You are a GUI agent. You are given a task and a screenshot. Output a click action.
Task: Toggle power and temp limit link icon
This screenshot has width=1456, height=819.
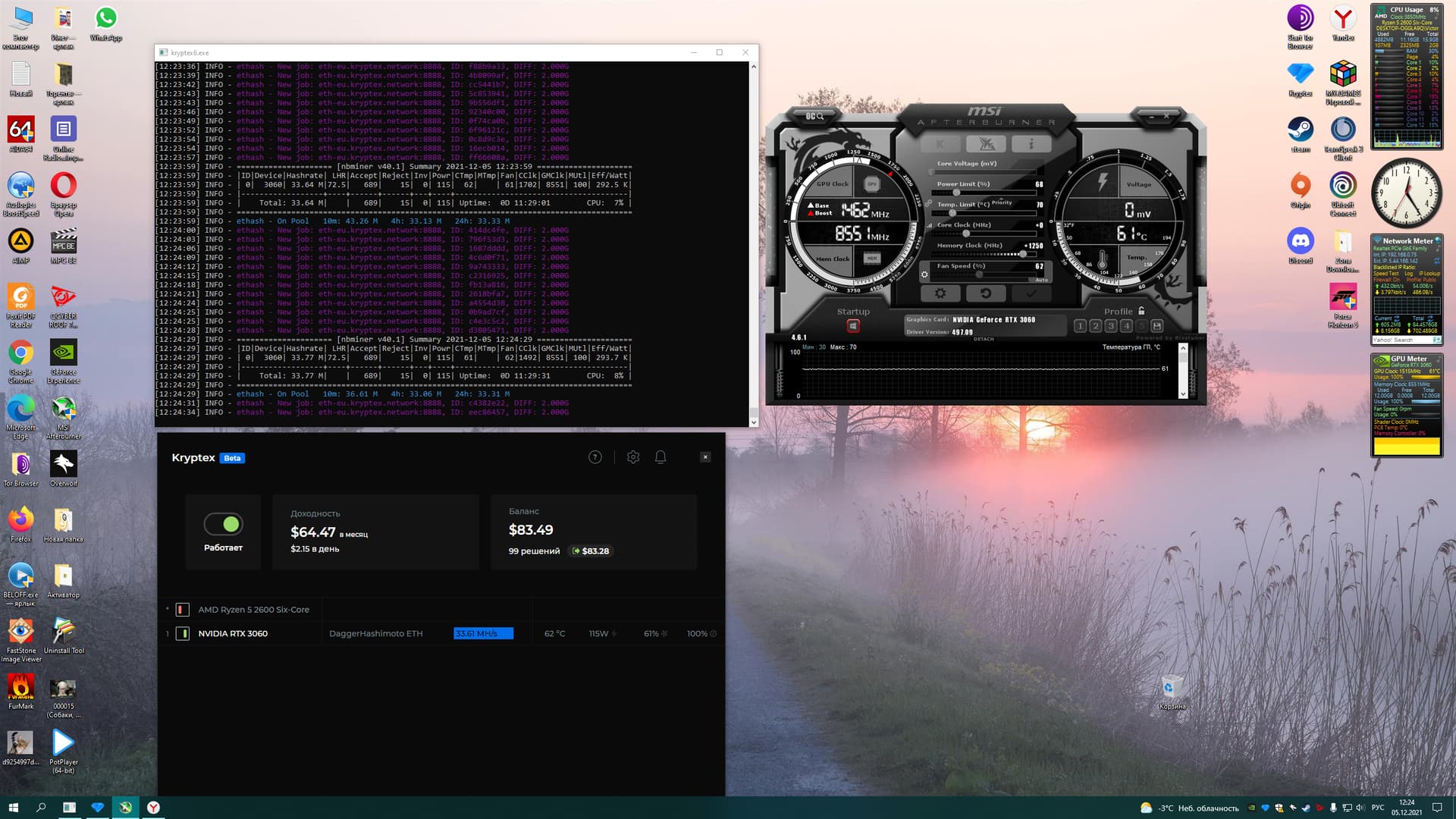[x=928, y=204]
